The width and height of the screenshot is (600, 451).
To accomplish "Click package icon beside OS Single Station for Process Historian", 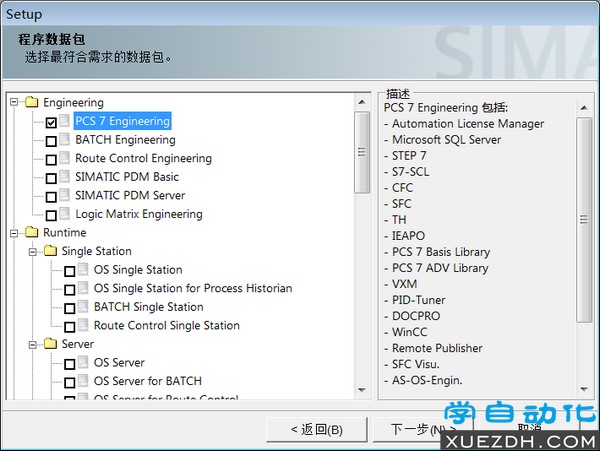I will tap(83, 287).
